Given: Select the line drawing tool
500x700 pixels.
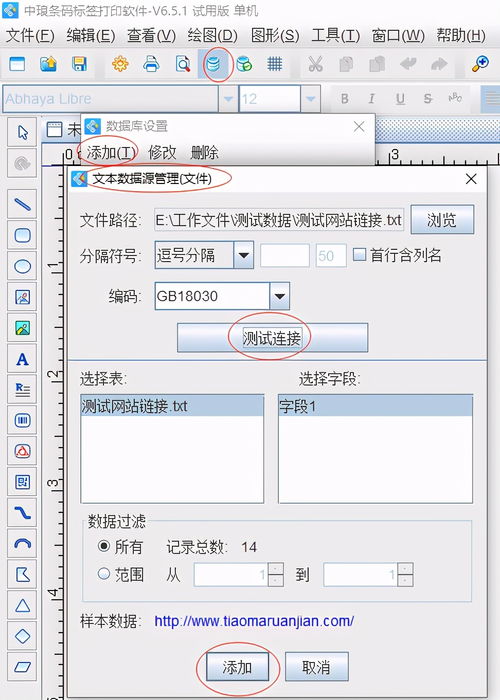Looking at the screenshot, I should pos(22,204).
